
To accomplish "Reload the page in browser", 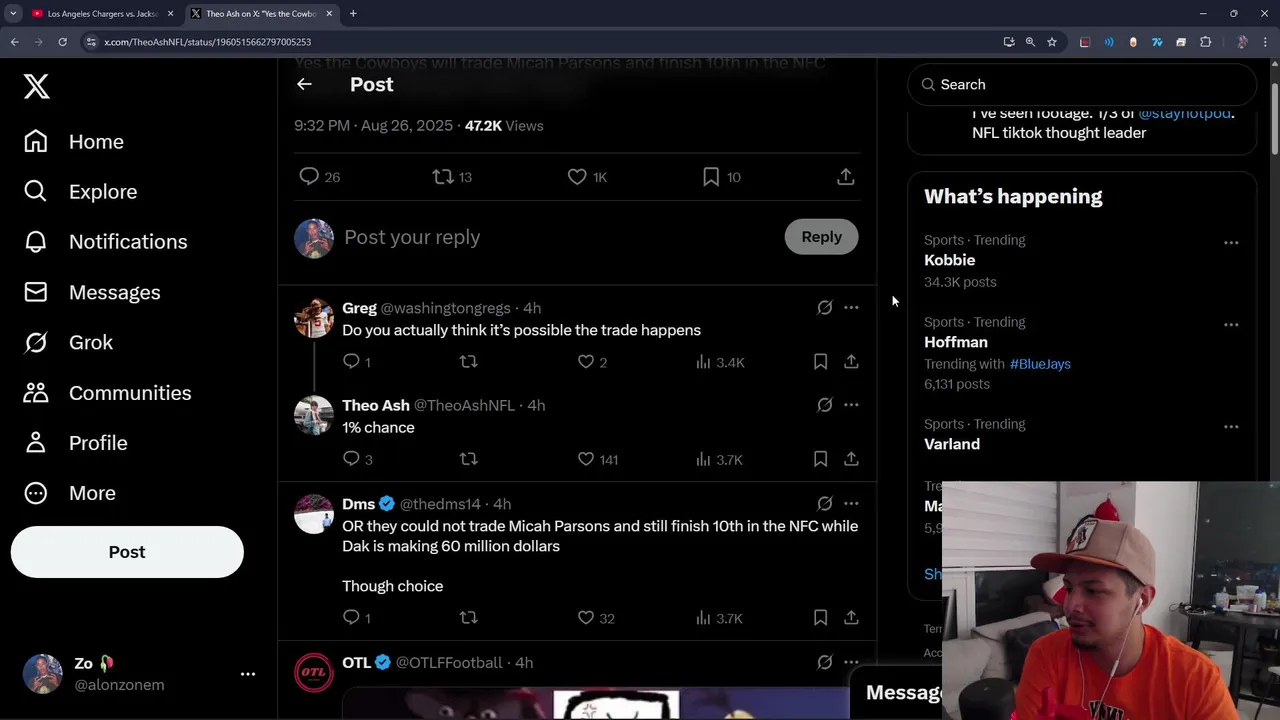I will pos(62,42).
